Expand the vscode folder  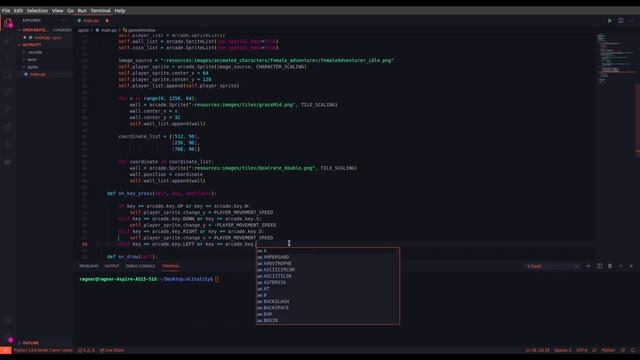coord(35,52)
